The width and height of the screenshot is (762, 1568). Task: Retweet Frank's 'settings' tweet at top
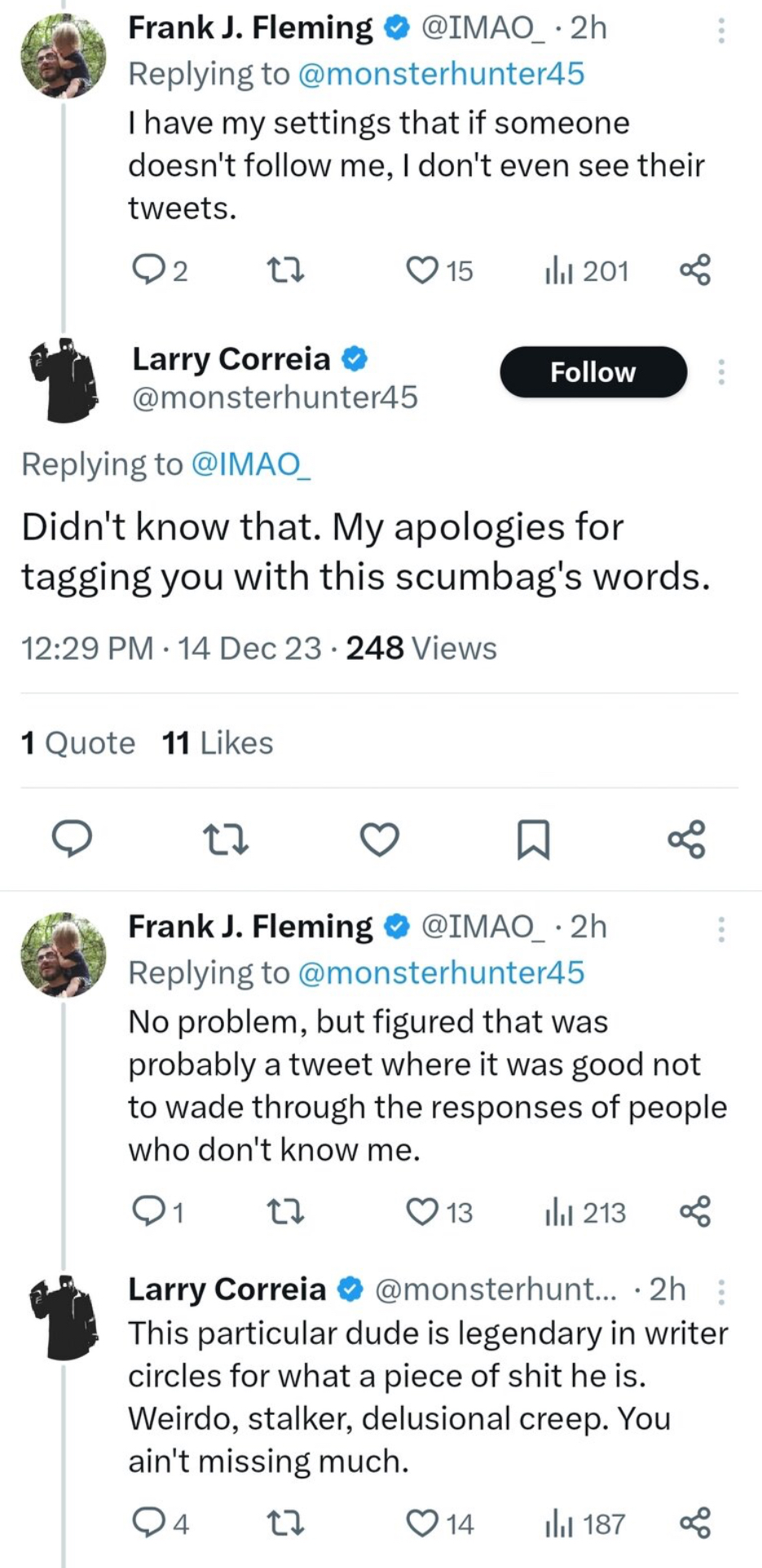click(286, 270)
